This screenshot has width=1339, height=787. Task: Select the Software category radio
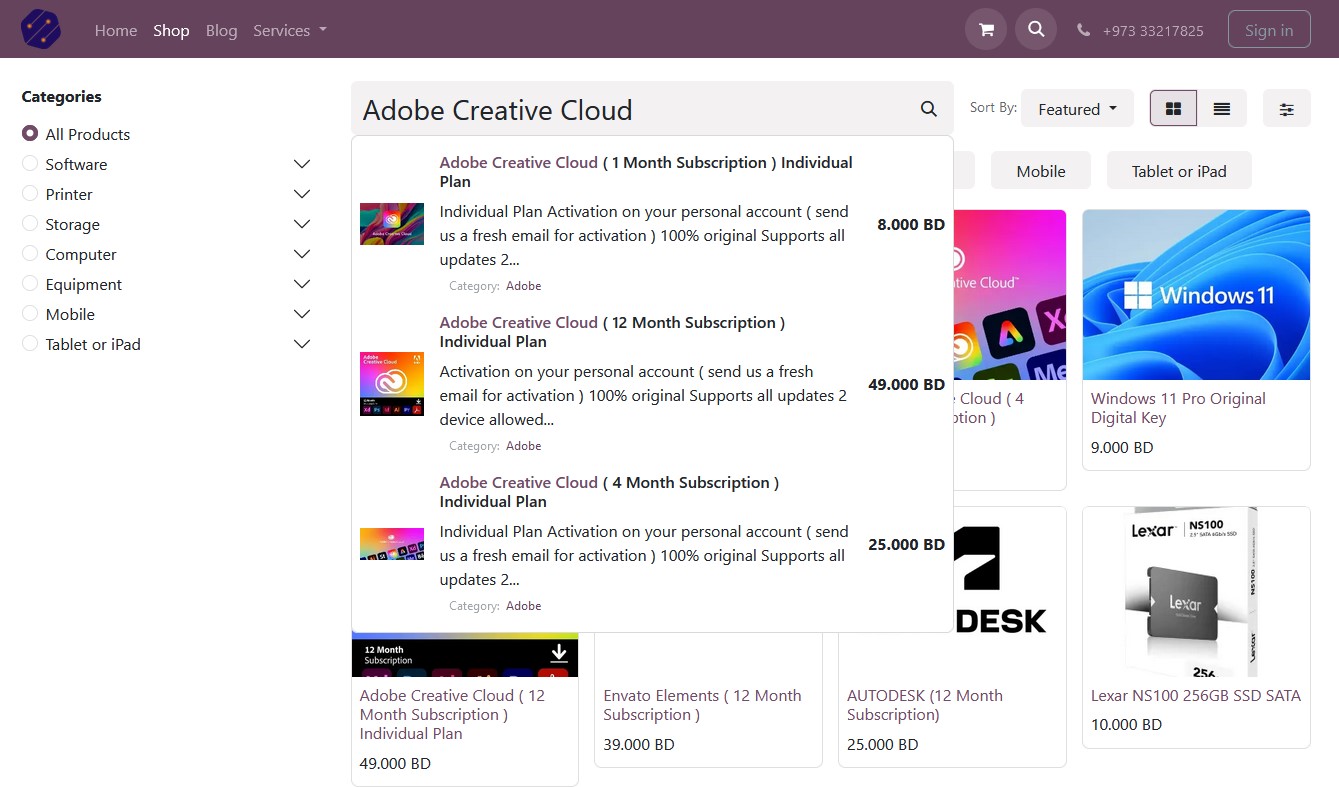(30, 163)
